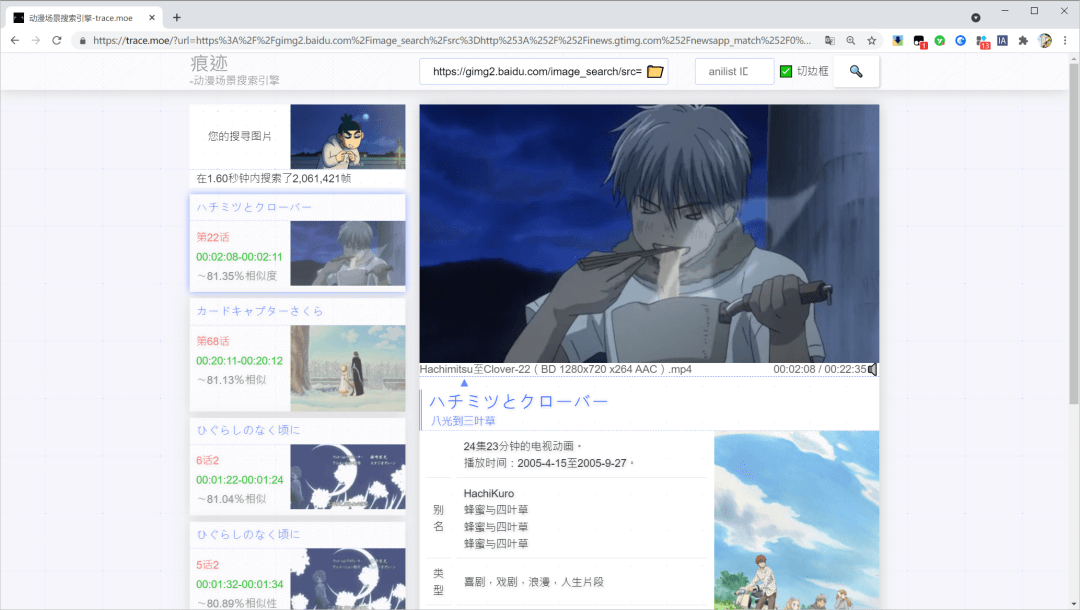This screenshot has height=610, width=1080.
Task: Click the 00:01:32-00:01:34 timestamp
Action: tap(240, 585)
